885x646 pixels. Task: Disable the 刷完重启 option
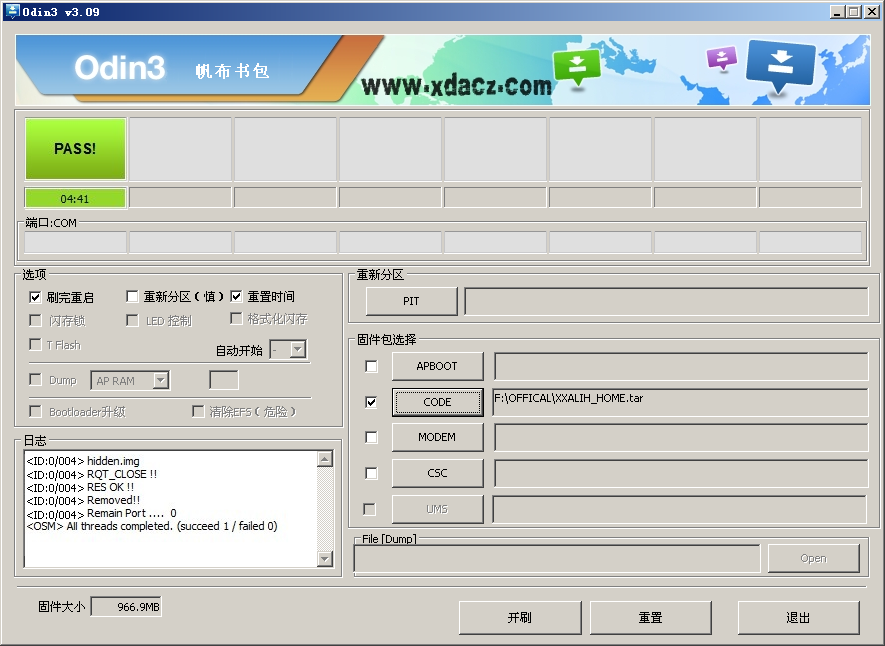coord(35,296)
